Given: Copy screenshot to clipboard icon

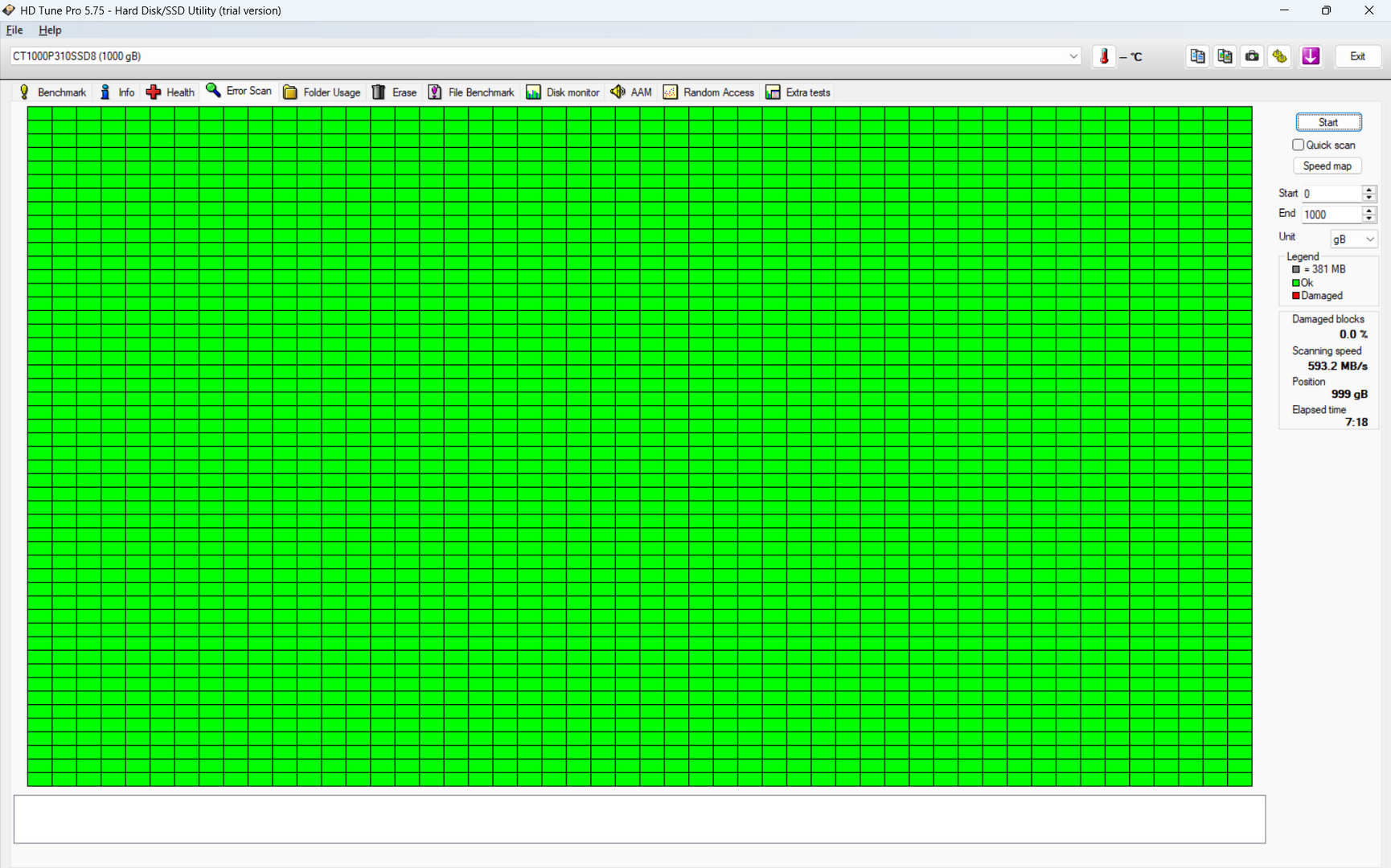Looking at the screenshot, I should pos(1225,56).
